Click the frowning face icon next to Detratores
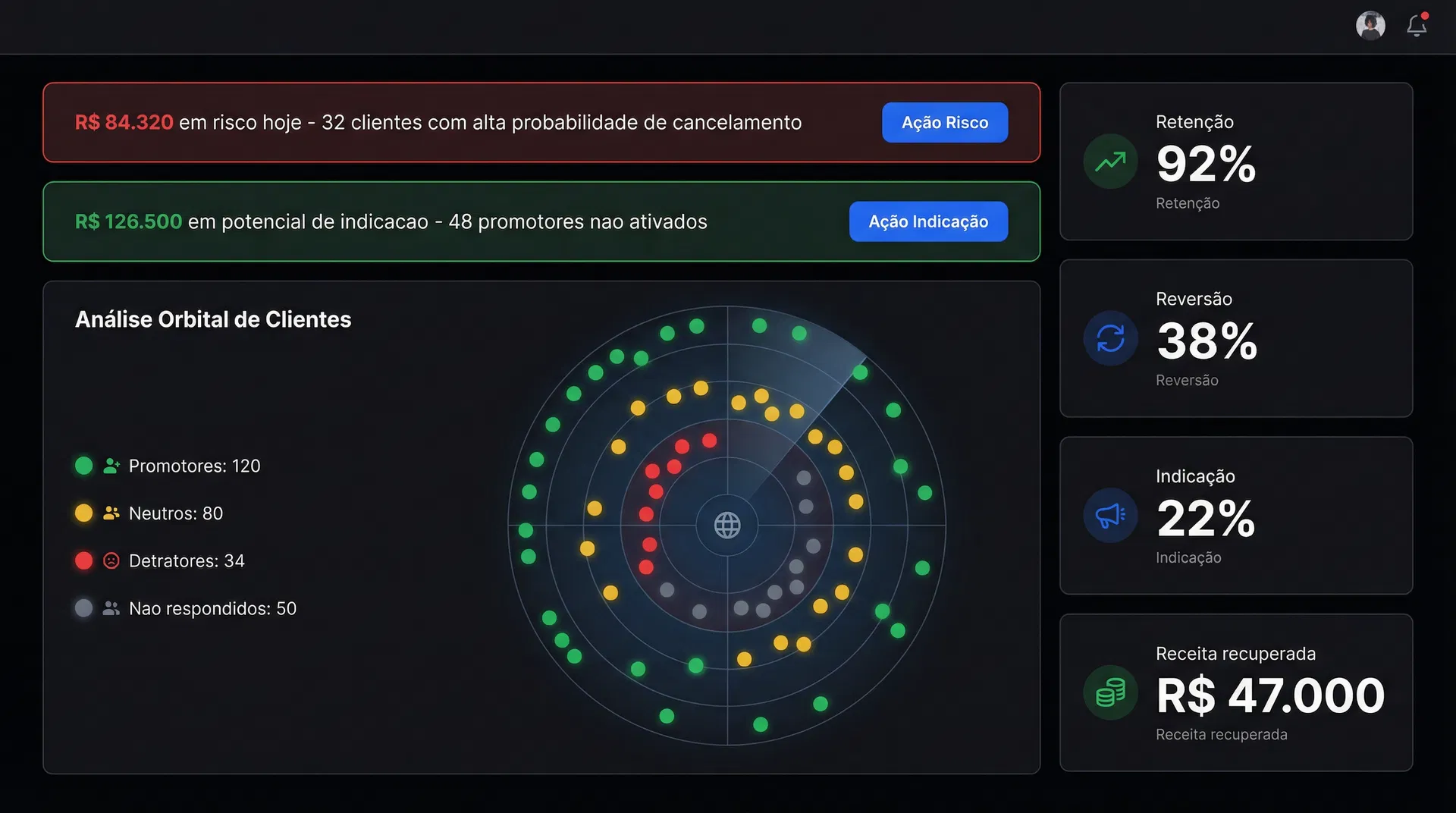Image resolution: width=1456 pixels, height=813 pixels. [x=111, y=560]
